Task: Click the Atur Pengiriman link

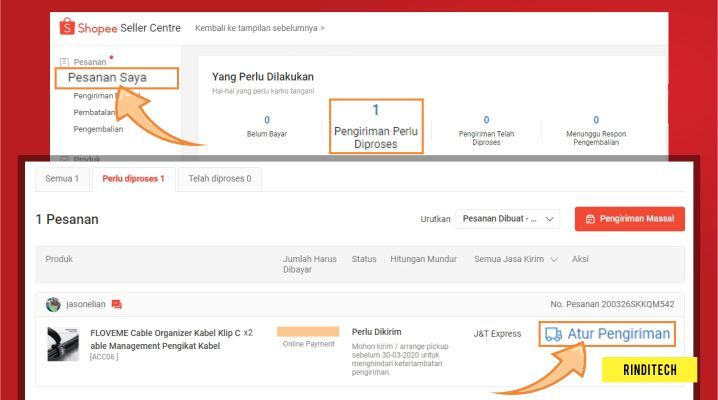Action: [607, 334]
